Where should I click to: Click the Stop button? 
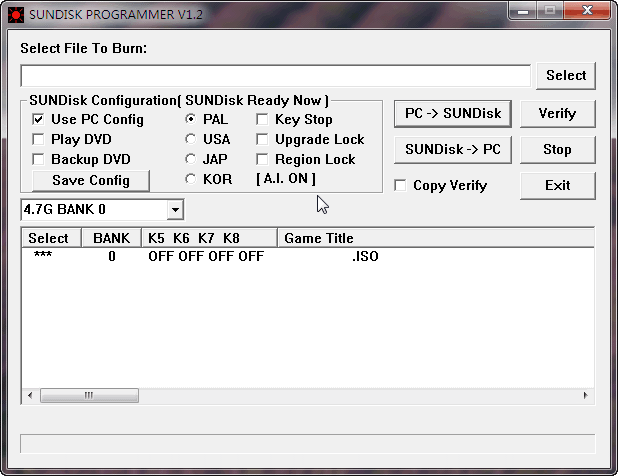[558, 149]
